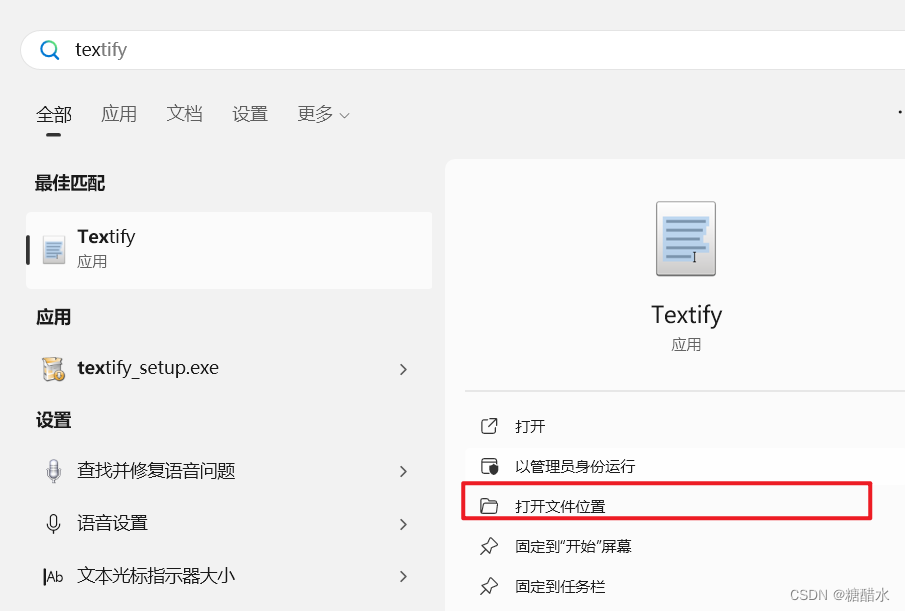Viewport: 905px width, 611px height.
Task: Click the large Textify icon in preview pane
Action: [686, 238]
